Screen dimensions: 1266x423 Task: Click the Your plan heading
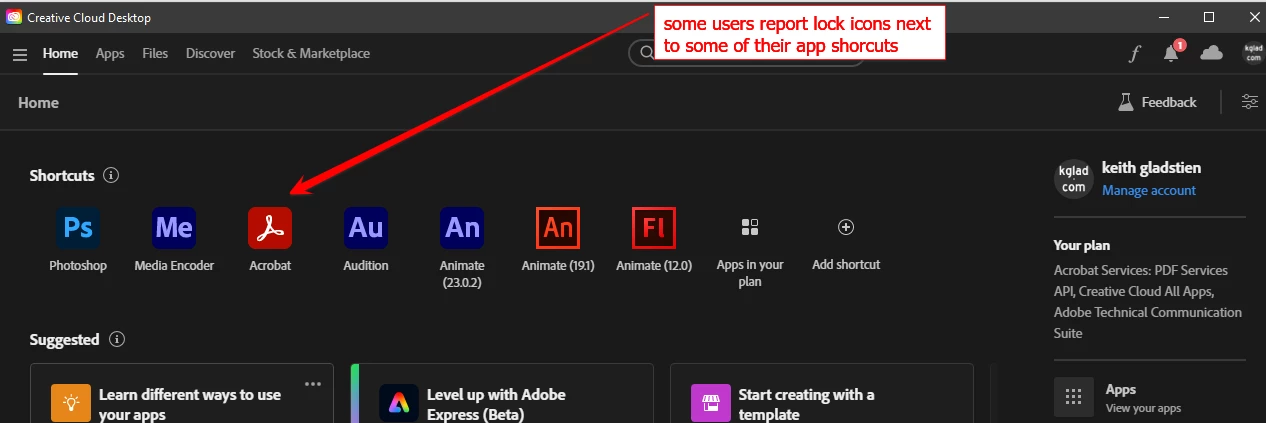tap(1082, 245)
